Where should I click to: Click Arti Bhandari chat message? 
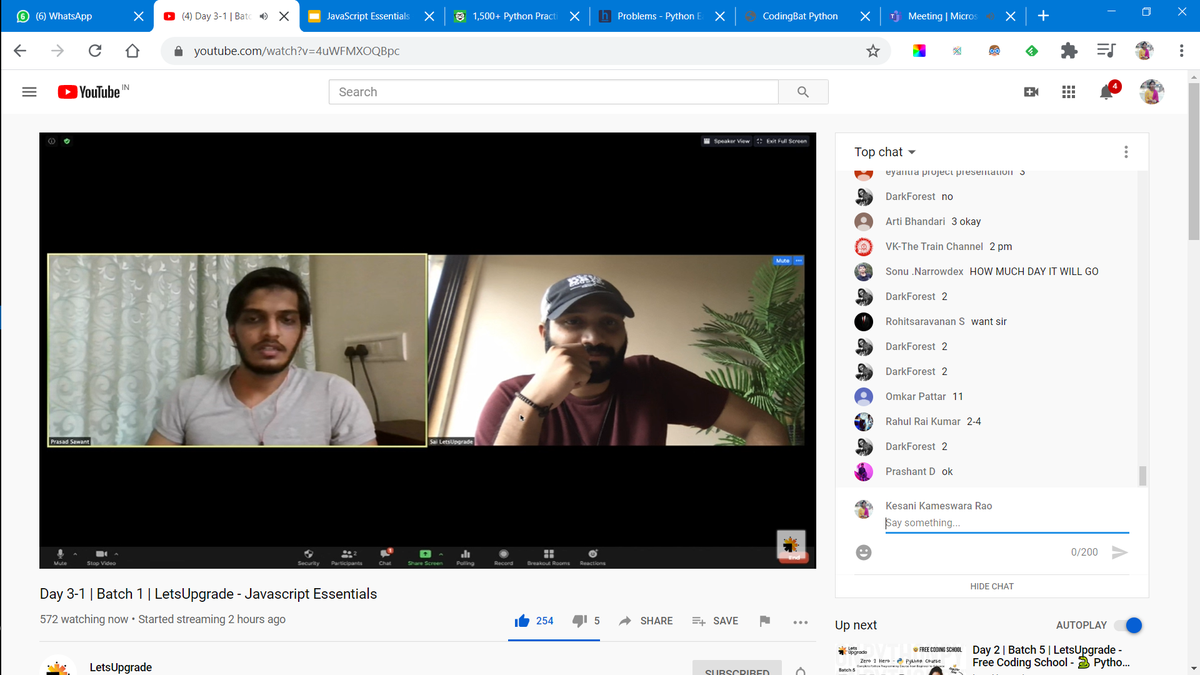pos(992,222)
